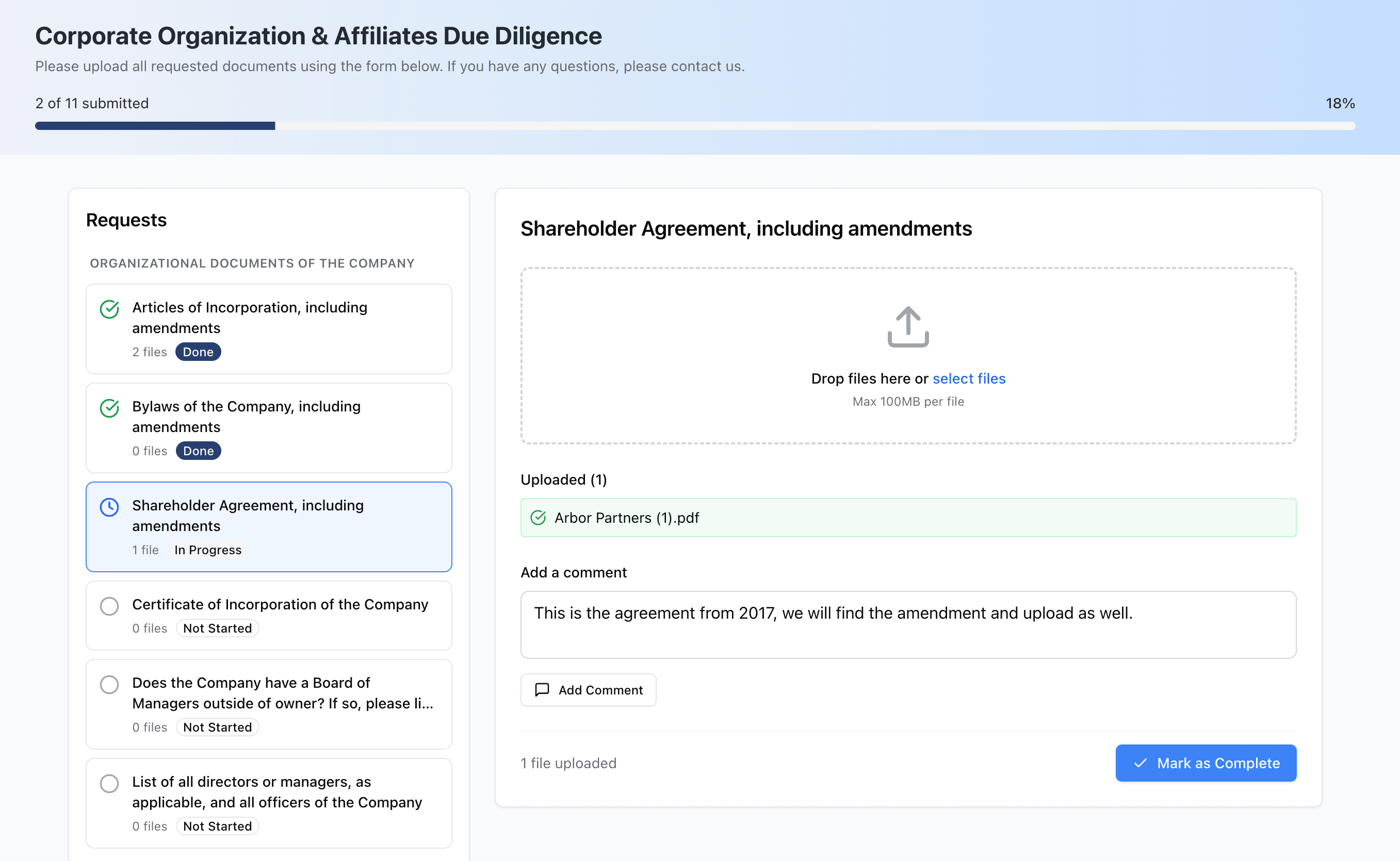Click the In Progress badge on Shareholder Agreement
This screenshot has width=1400, height=861.
207,550
